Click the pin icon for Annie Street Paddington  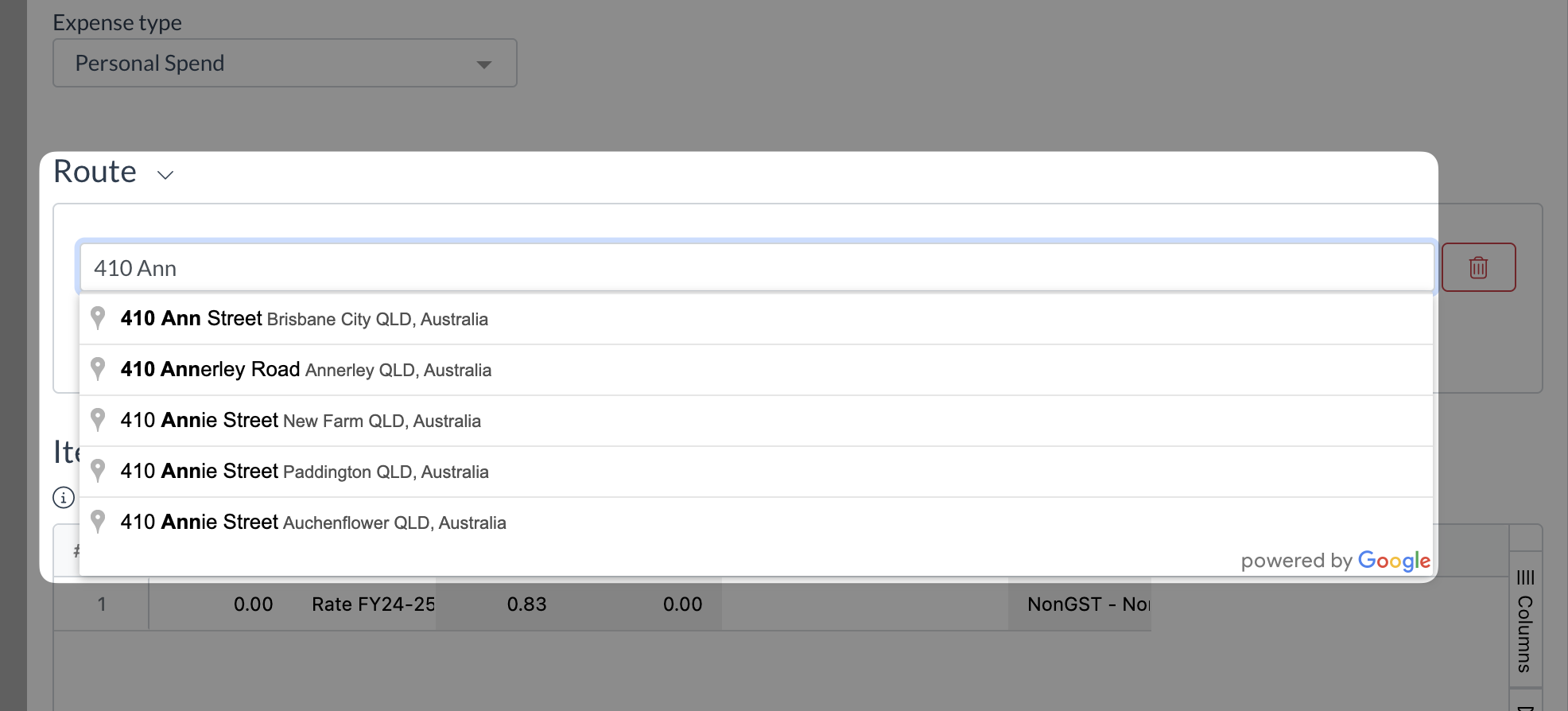[98, 471]
